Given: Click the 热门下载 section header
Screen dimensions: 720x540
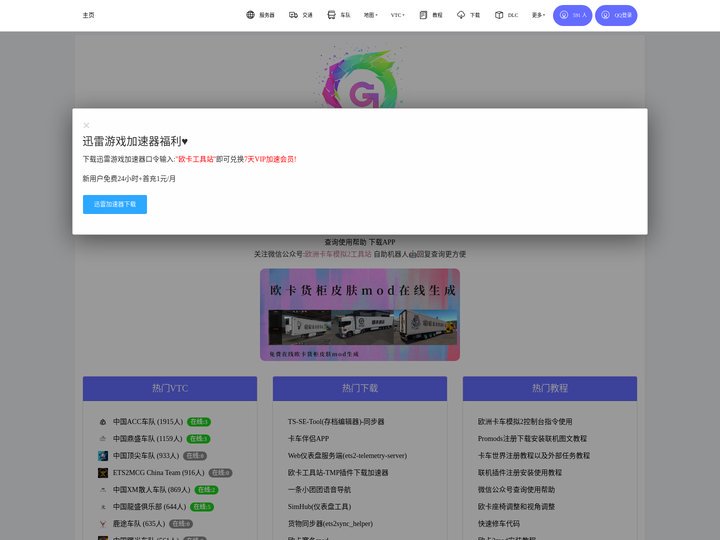Looking at the screenshot, I should pos(360,388).
